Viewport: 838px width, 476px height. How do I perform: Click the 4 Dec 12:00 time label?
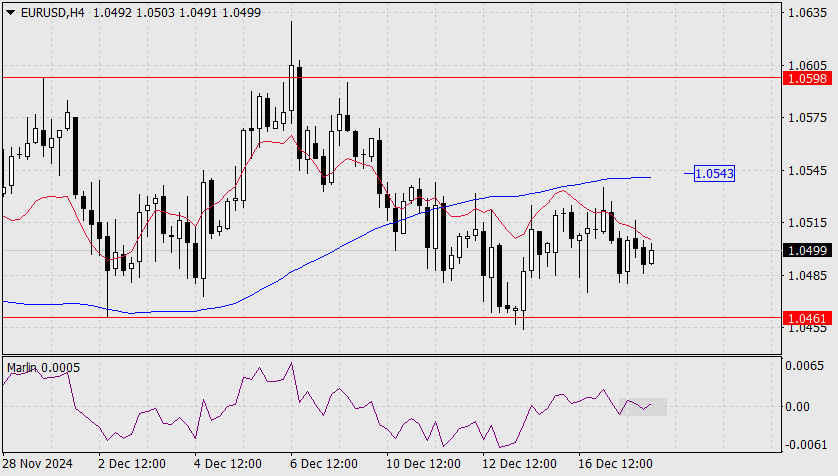[228, 463]
